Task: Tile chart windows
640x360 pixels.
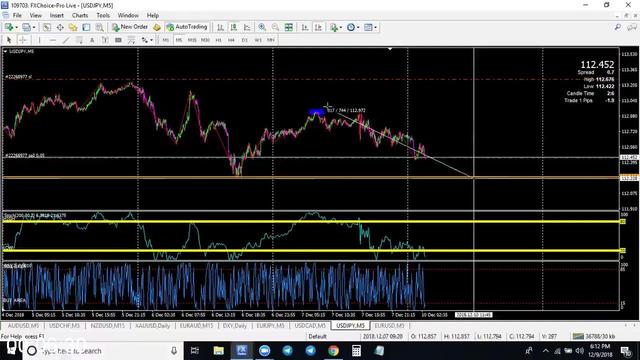Action: tap(289, 27)
